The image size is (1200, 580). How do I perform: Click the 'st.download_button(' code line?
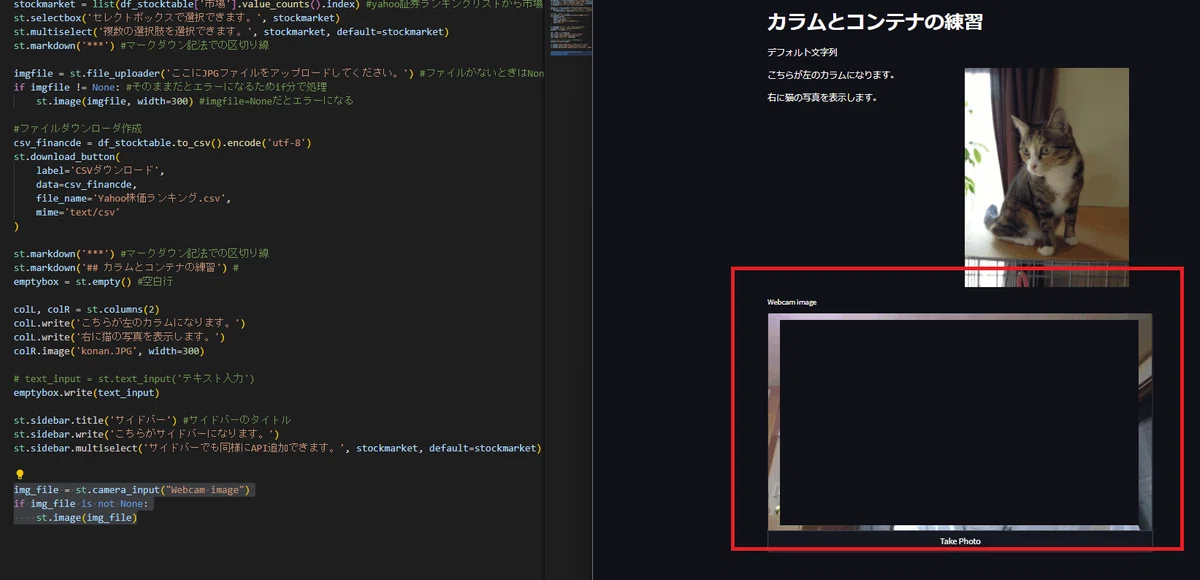(x=67, y=157)
